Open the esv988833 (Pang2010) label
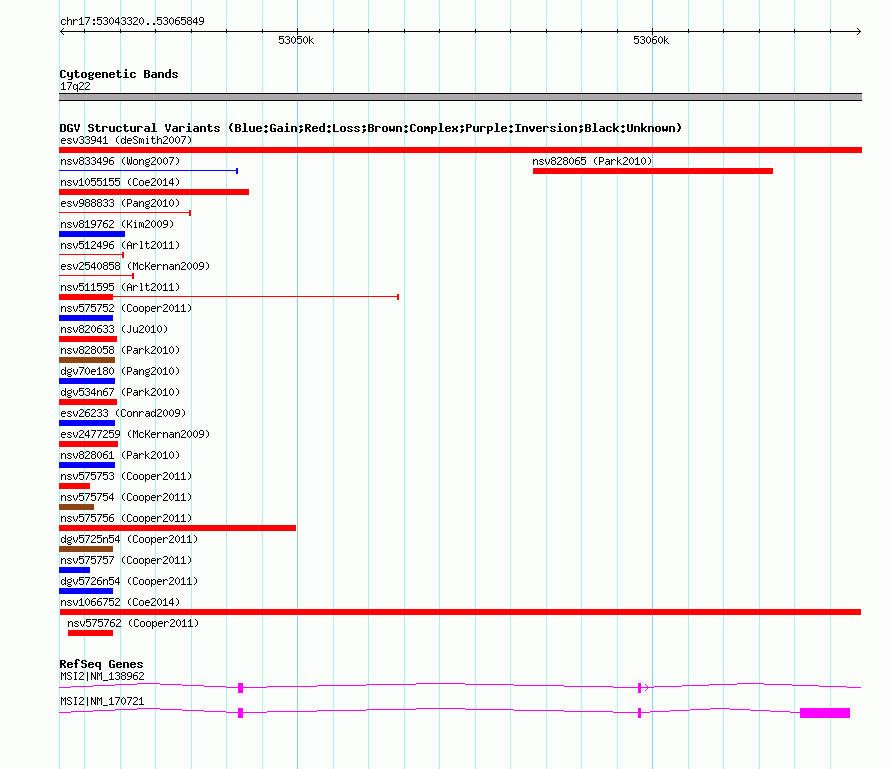The width and height of the screenshot is (890, 769). [120, 203]
